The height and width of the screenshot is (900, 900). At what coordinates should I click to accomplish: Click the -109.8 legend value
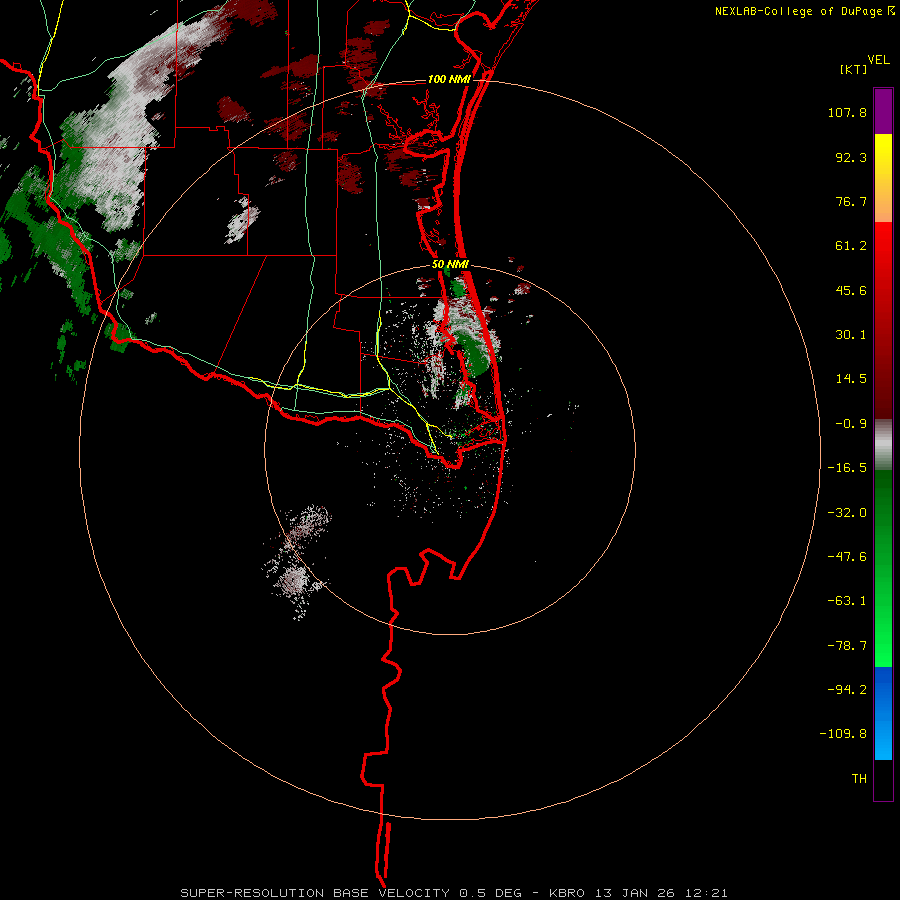(843, 734)
